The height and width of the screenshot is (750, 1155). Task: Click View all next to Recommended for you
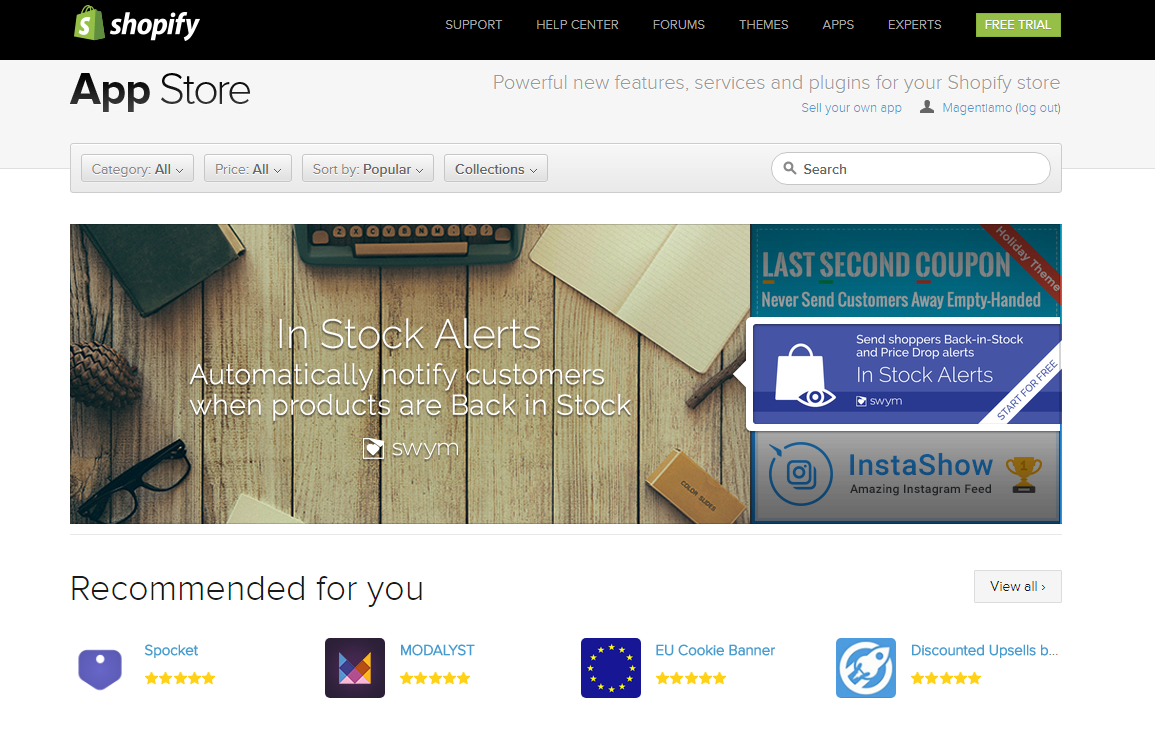(x=1017, y=586)
